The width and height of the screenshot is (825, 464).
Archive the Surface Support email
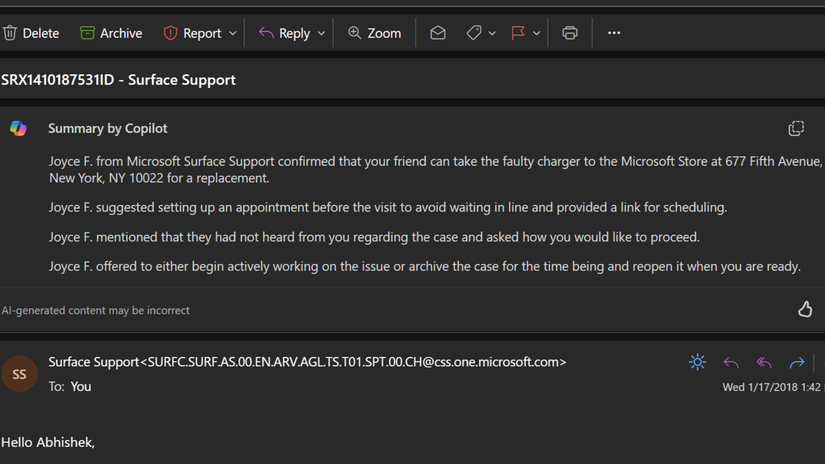click(x=111, y=33)
